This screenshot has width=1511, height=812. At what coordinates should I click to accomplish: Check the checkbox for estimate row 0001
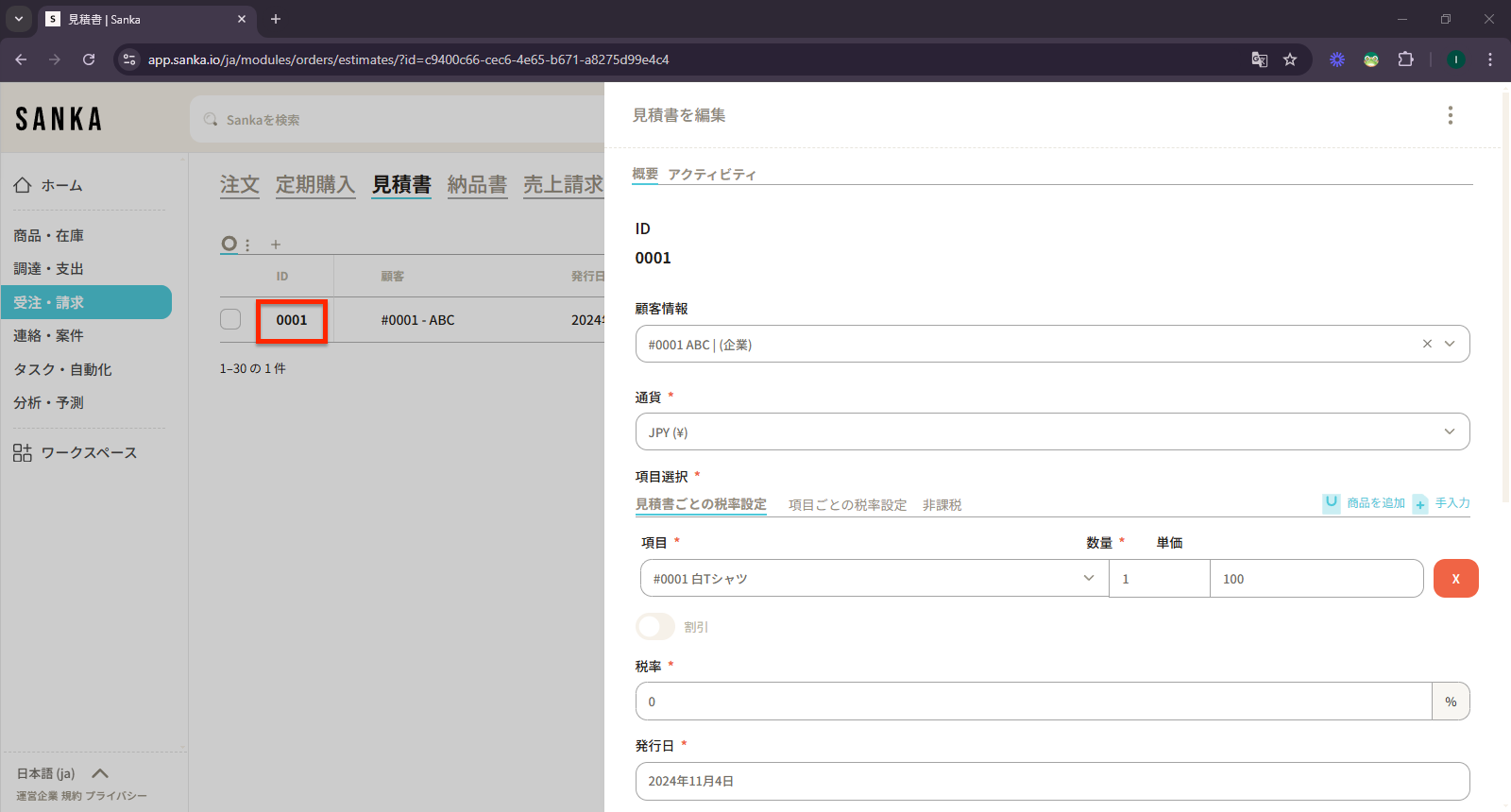230,320
